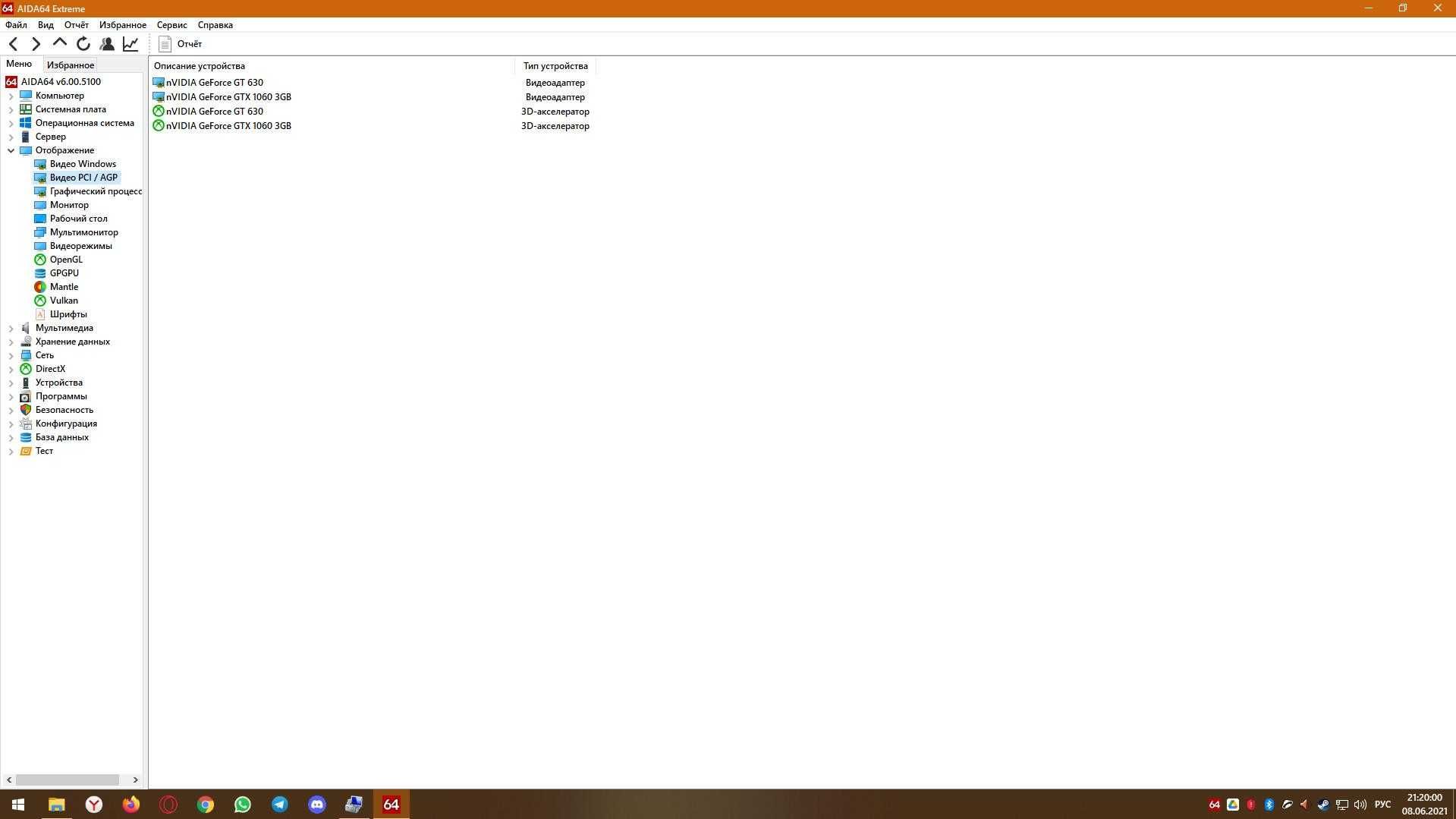Click the volume icon in system tray

point(1360,805)
